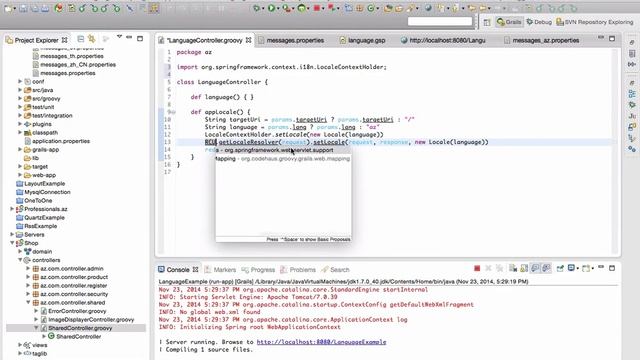Switch to messages_az.properties tab
The width and height of the screenshot is (640, 360).
coord(542,40)
